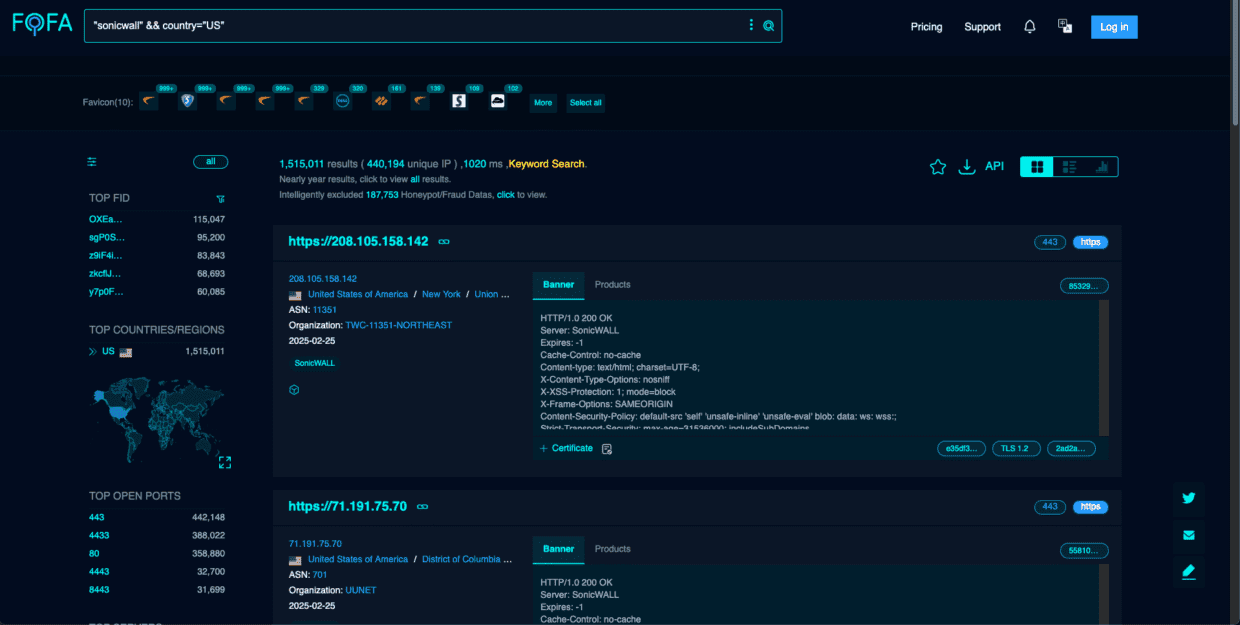Open the Pricing page
Image resolution: width=1240 pixels, height=625 pixels.
tap(926, 27)
